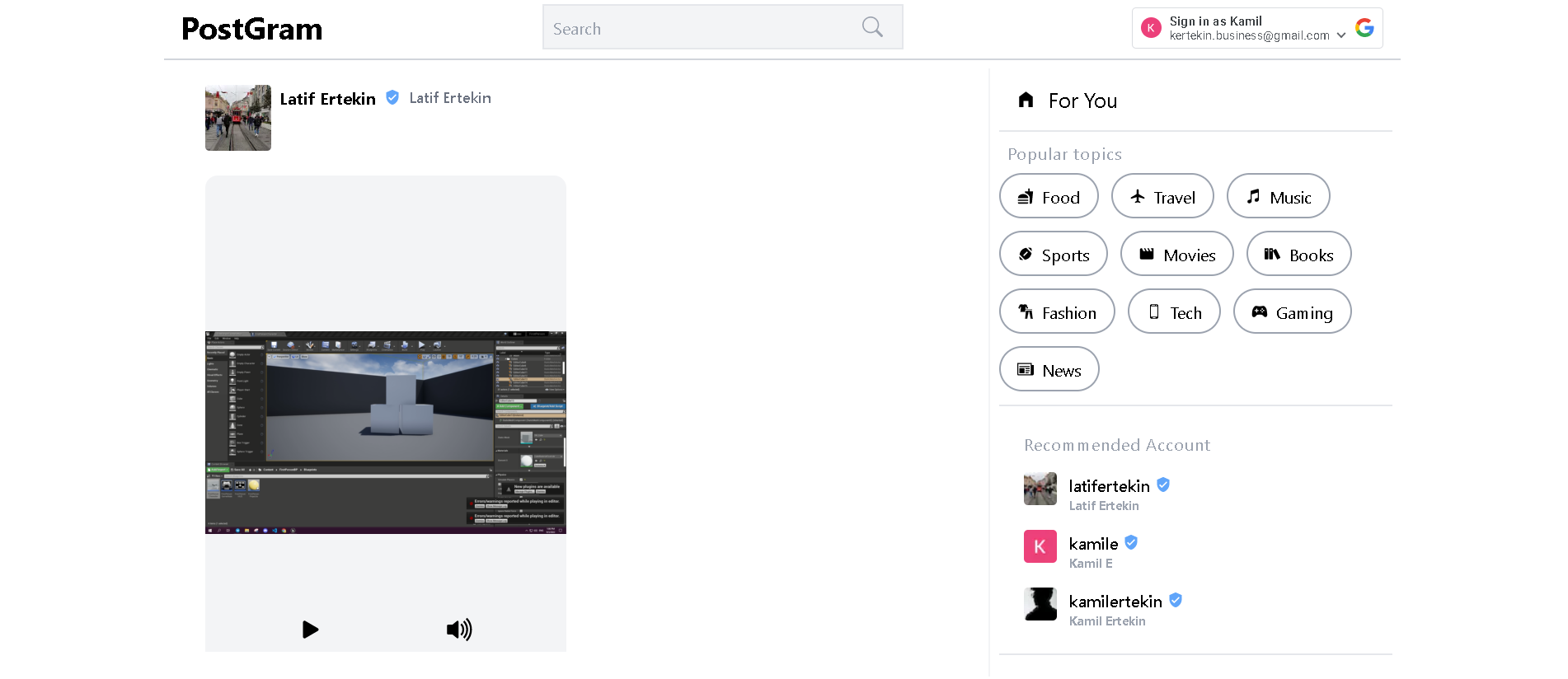Open kamile recommended account
This screenshot has width=1568, height=679.
point(1093,544)
